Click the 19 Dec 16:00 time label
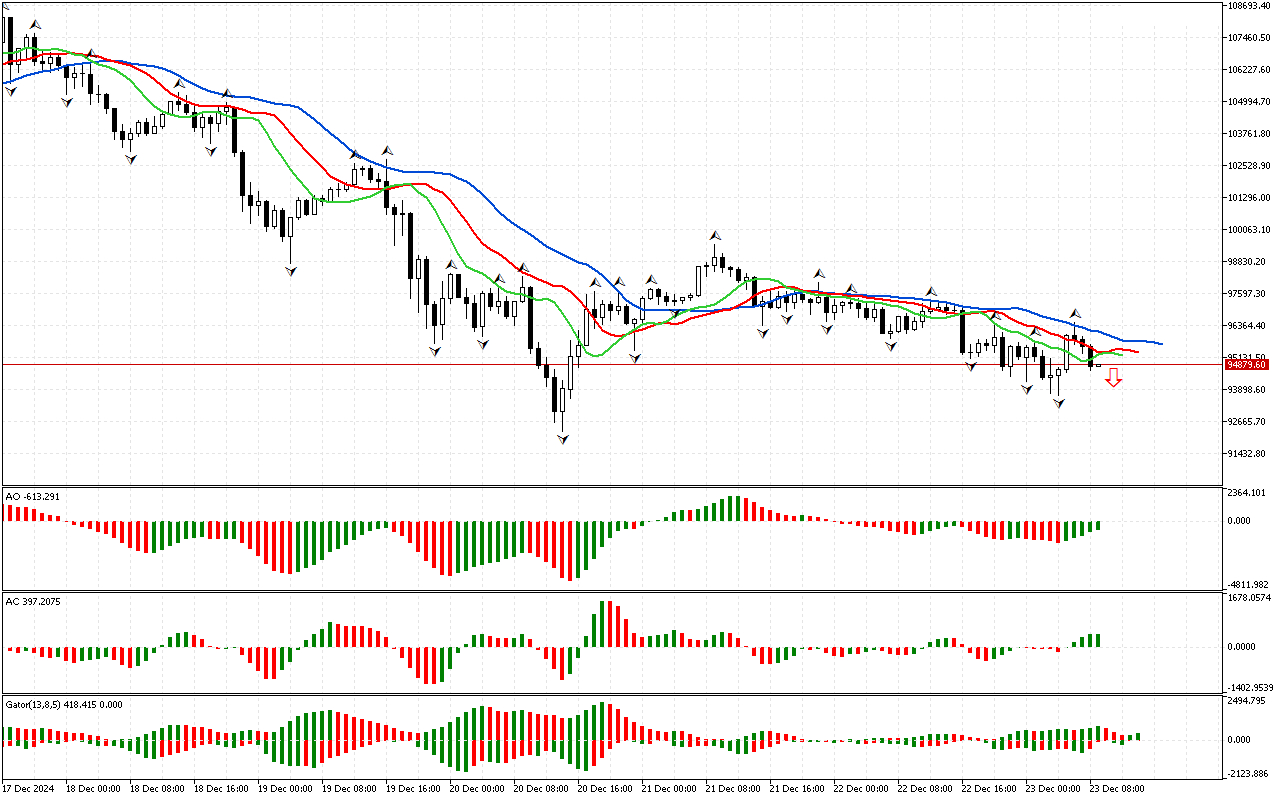This screenshot has height=800, width=1280. pyautogui.click(x=412, y=789)
